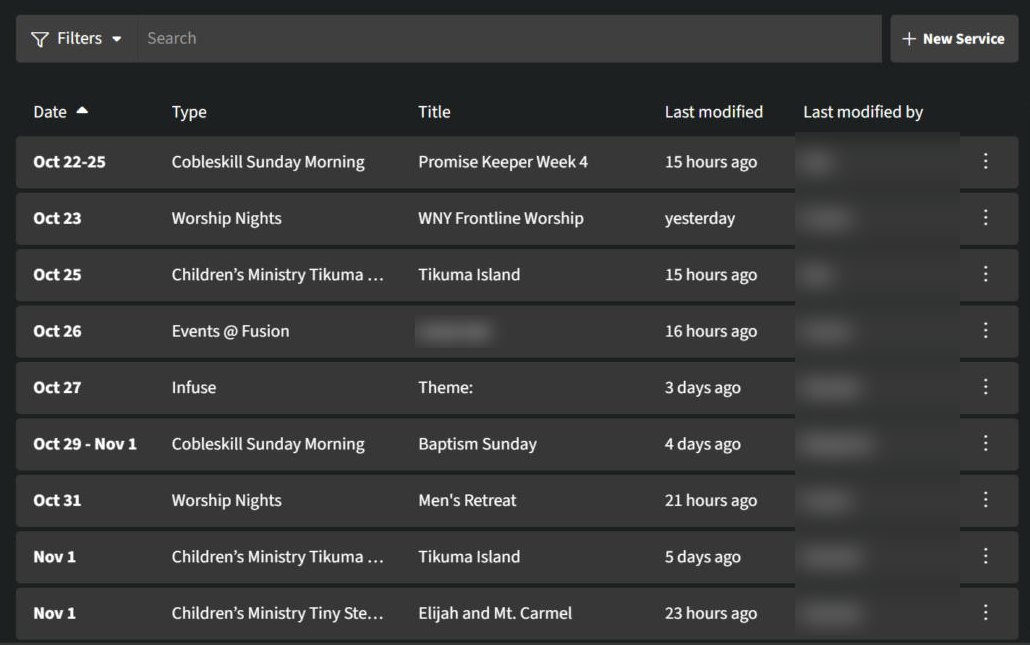Open more options for WNY Frontline Worship
The height and width of the screenshot is (645, 1030).
click(985, 217)
